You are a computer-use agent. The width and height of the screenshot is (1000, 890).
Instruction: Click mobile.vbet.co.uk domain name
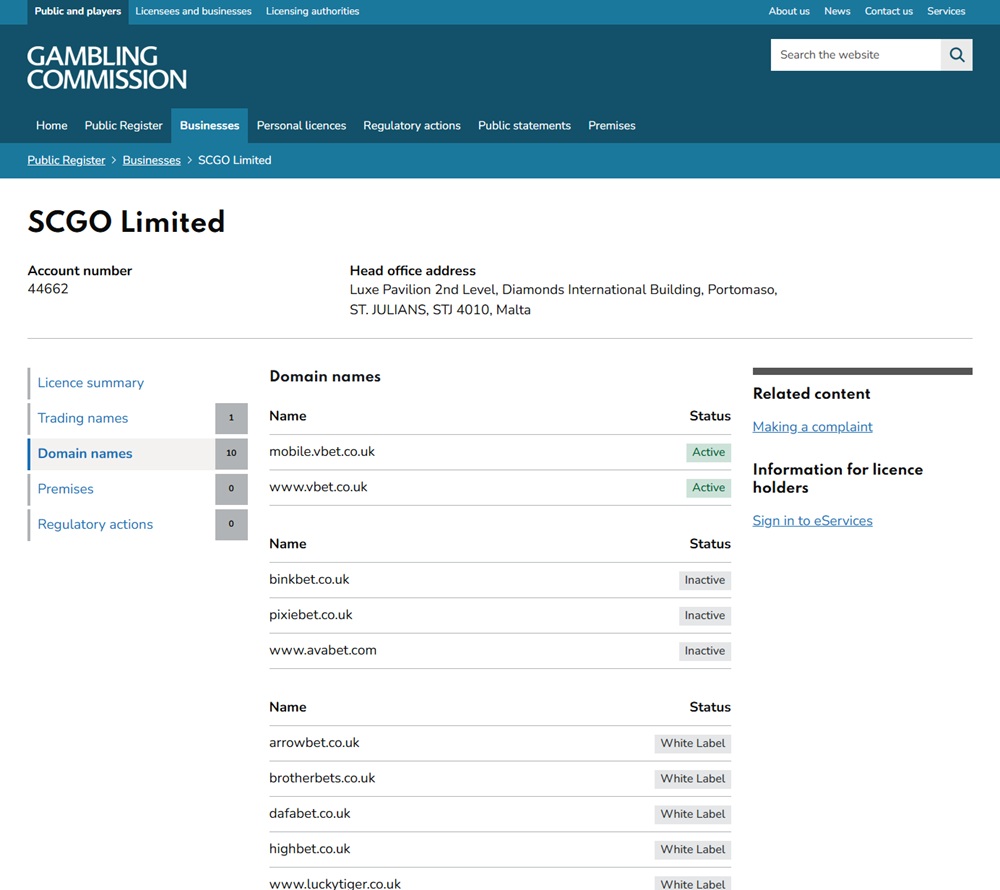(x=322, y=451)
